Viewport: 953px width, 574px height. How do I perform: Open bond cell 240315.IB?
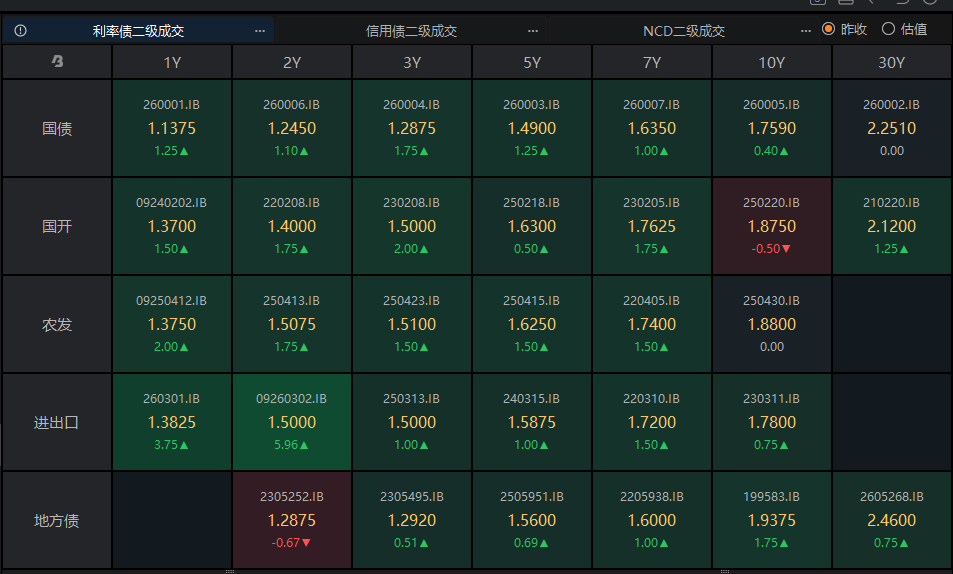click(532, 422)
